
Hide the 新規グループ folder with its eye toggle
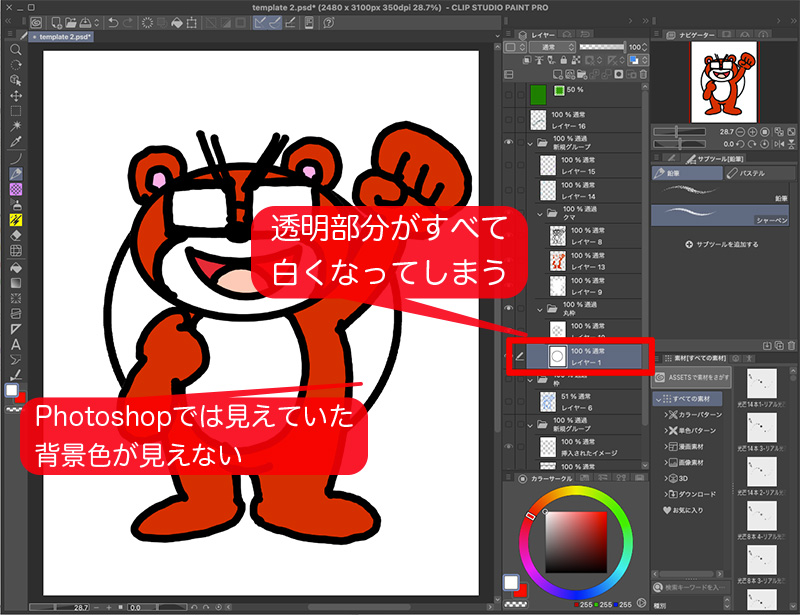tap(508, 141)
